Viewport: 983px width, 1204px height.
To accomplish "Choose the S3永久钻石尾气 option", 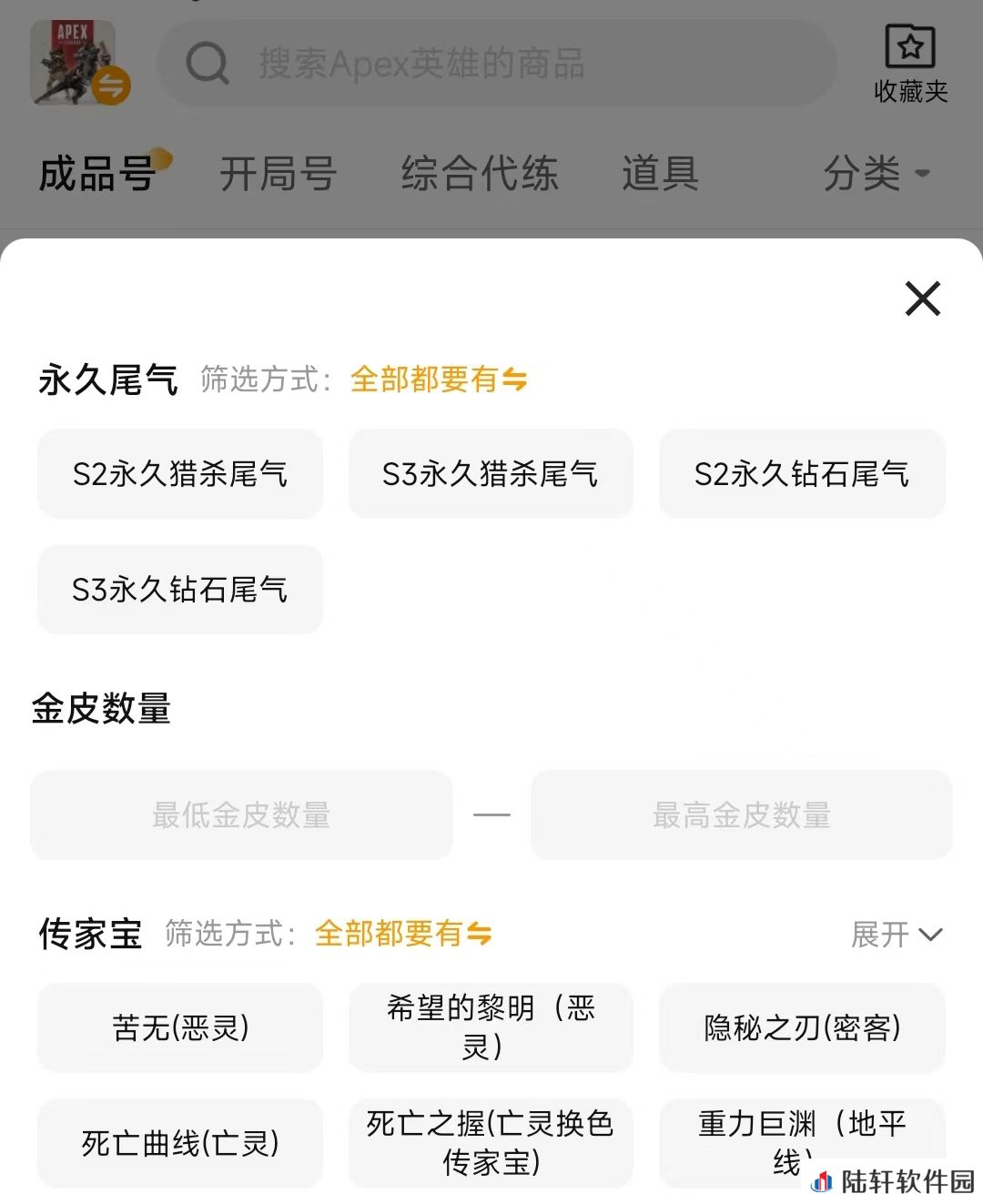I will click(x=180, y=589).
